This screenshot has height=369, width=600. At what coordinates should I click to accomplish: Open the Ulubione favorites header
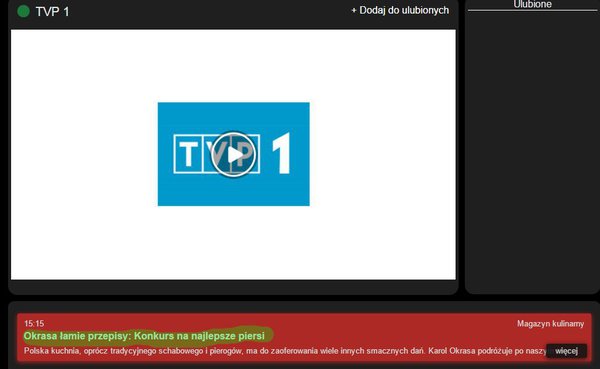click(532, 4)
